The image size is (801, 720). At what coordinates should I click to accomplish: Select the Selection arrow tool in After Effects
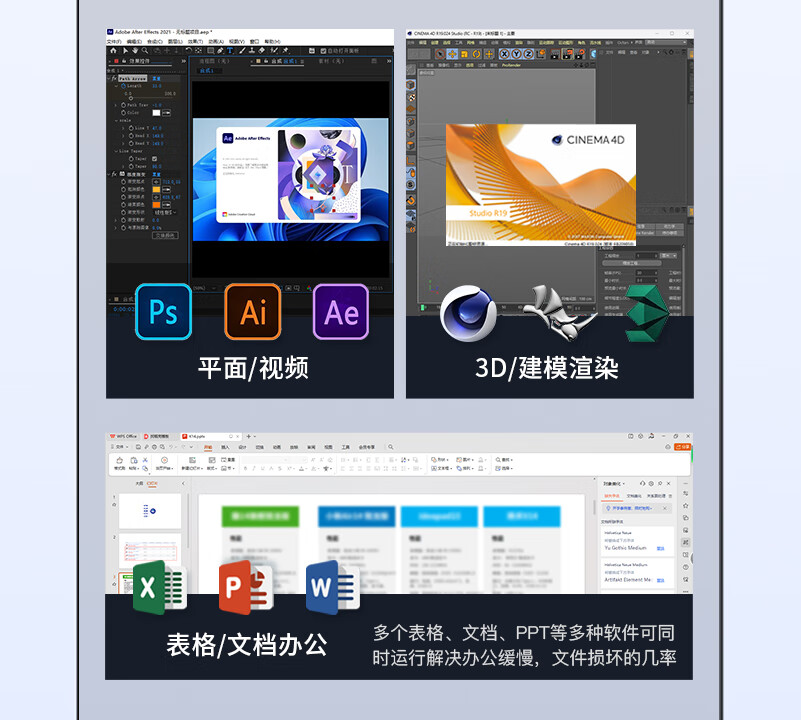pyautogui.click(x=125, y=51)
